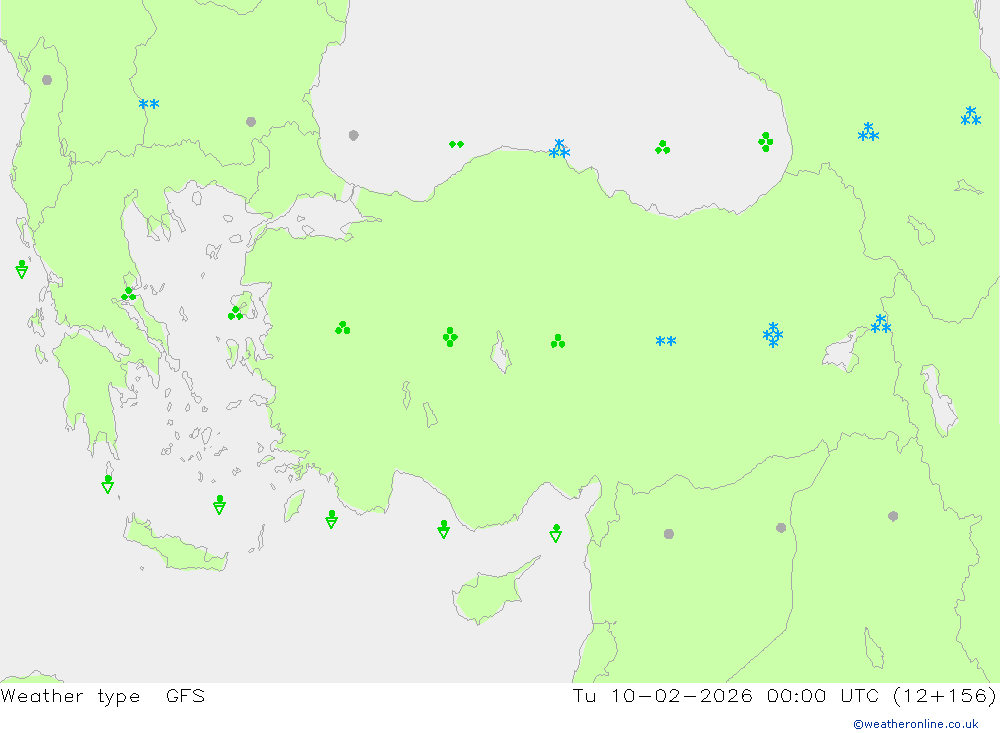
Task: Click the grey dot over southern Bulgaria
Action: pyautogui.click(x=251, y=121)
